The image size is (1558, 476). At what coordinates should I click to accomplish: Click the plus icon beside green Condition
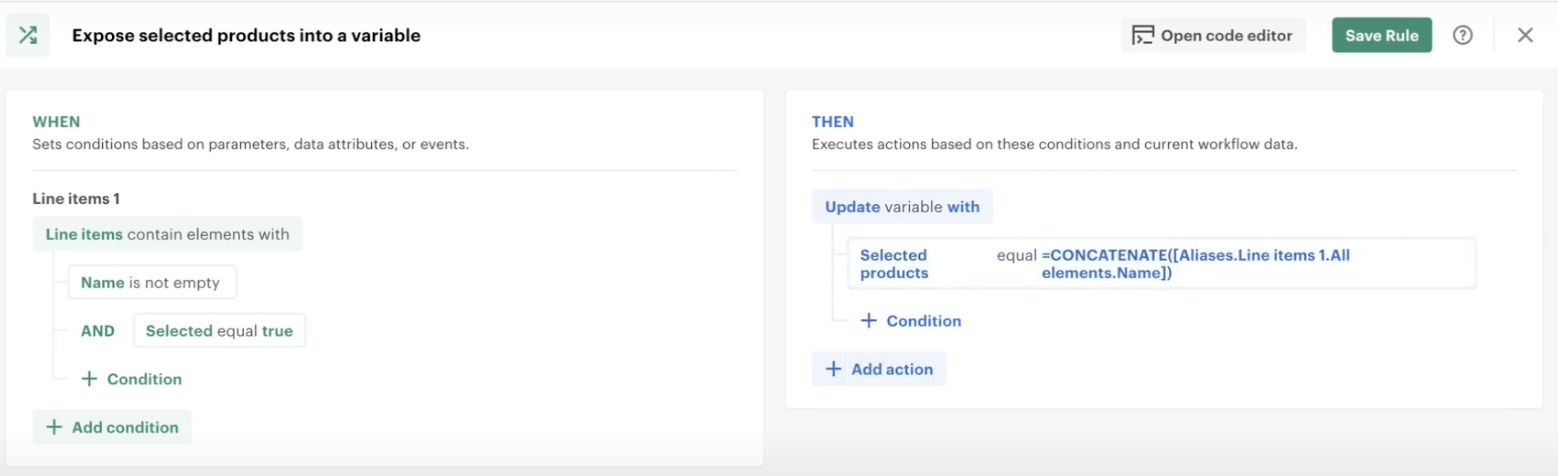point(89,379)
